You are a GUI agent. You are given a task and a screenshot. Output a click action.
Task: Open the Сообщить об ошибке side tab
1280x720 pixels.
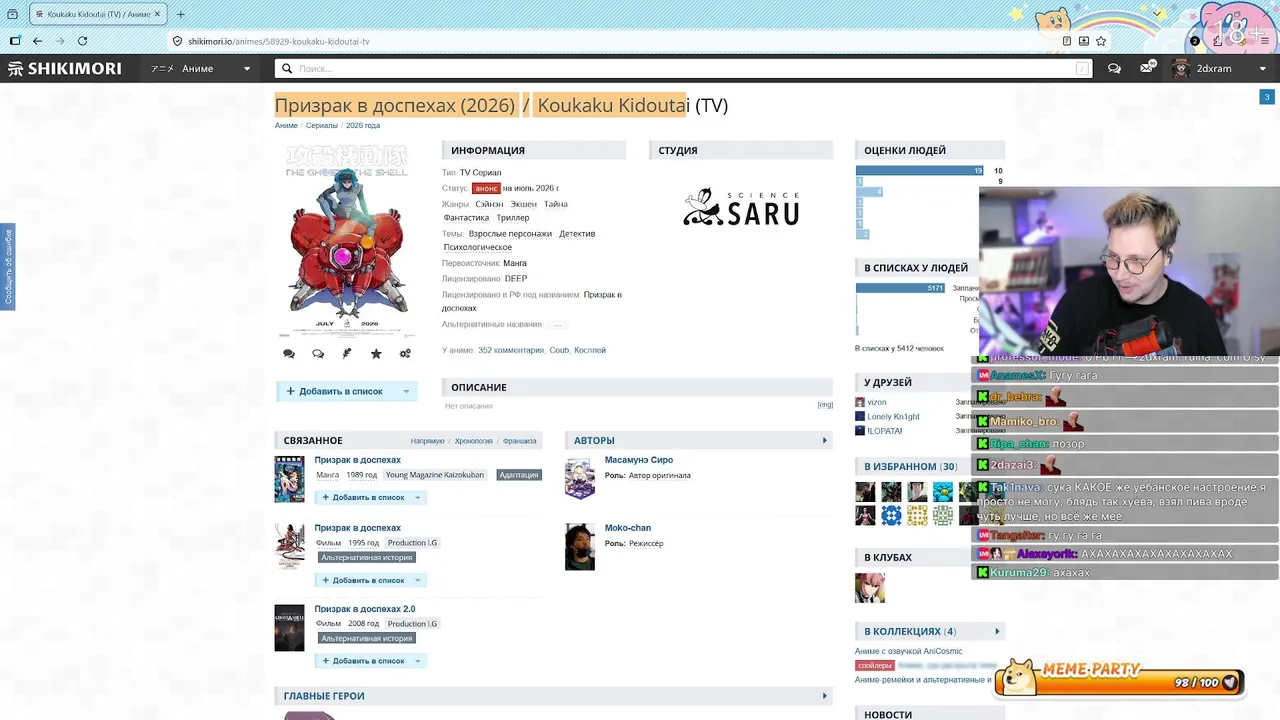8,267
